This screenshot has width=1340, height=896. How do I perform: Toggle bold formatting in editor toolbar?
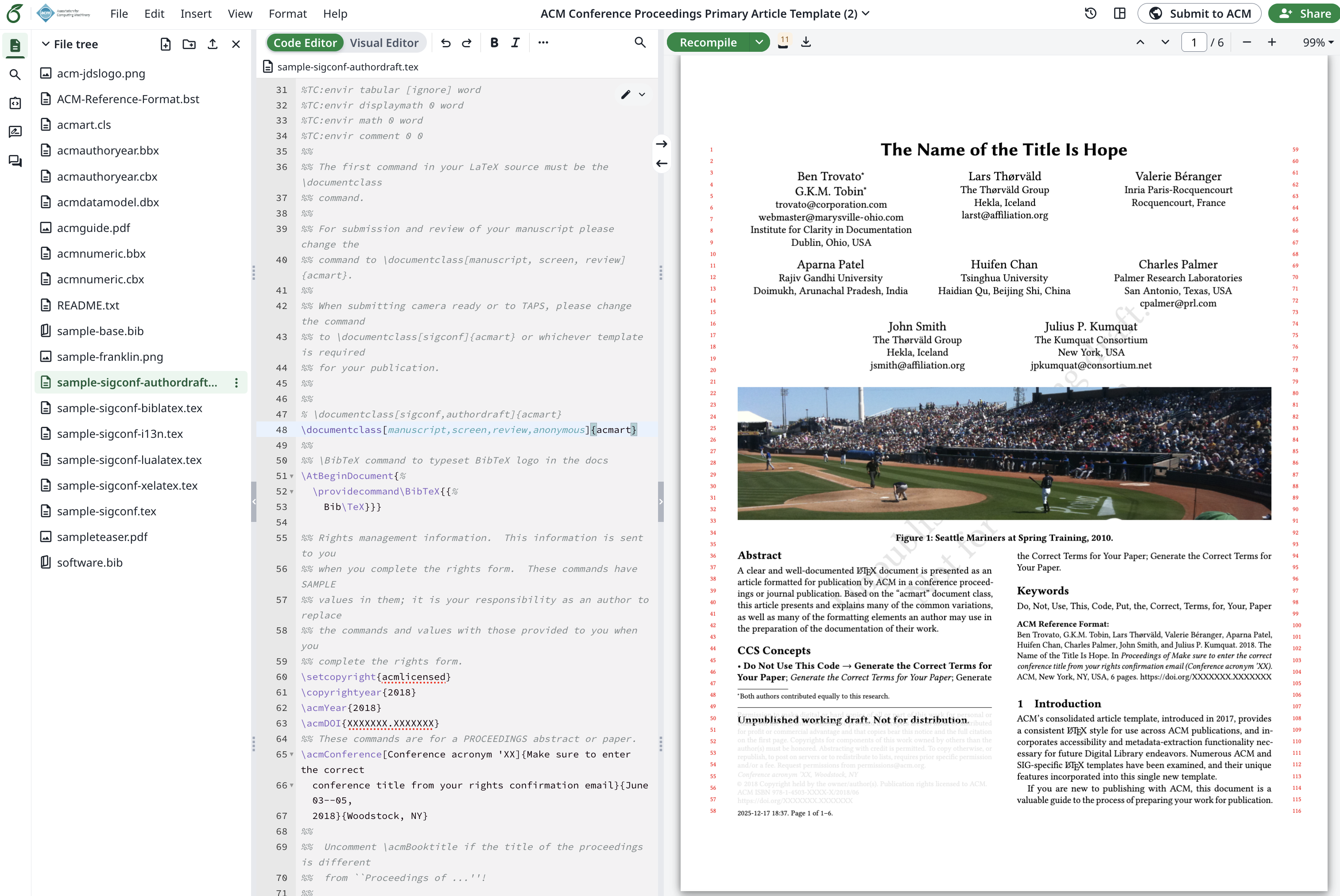pos(494,42)
